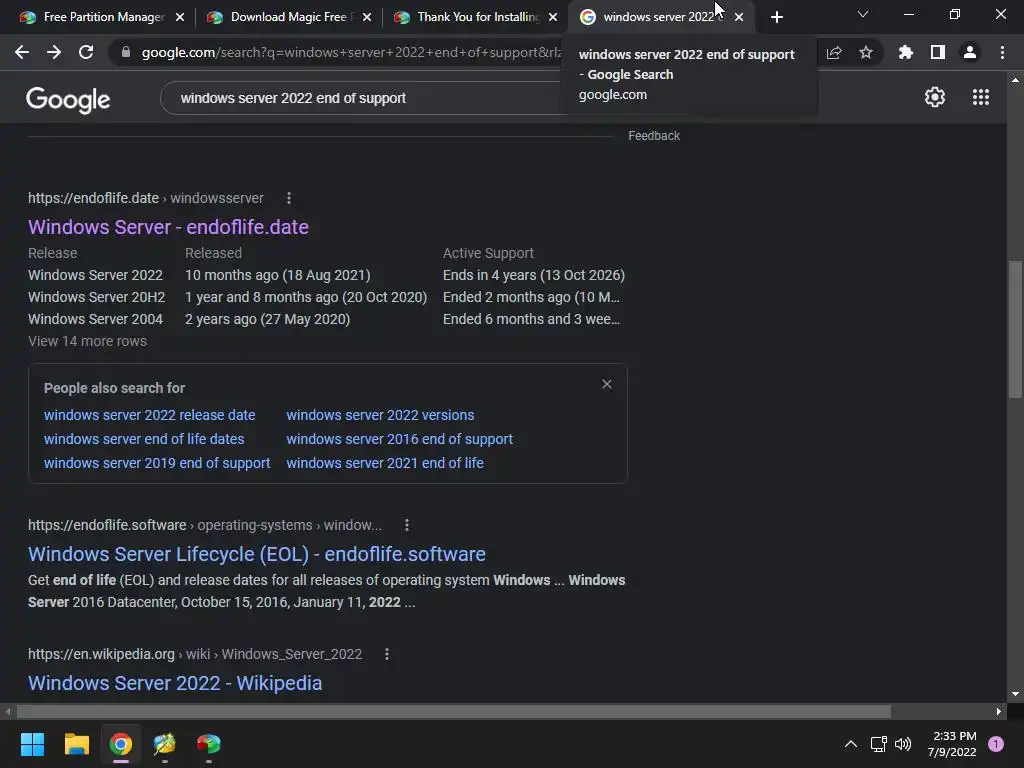Open the partition manager taskbar icon
This screenshot has width=1024, height=768.
pos(208,744)
